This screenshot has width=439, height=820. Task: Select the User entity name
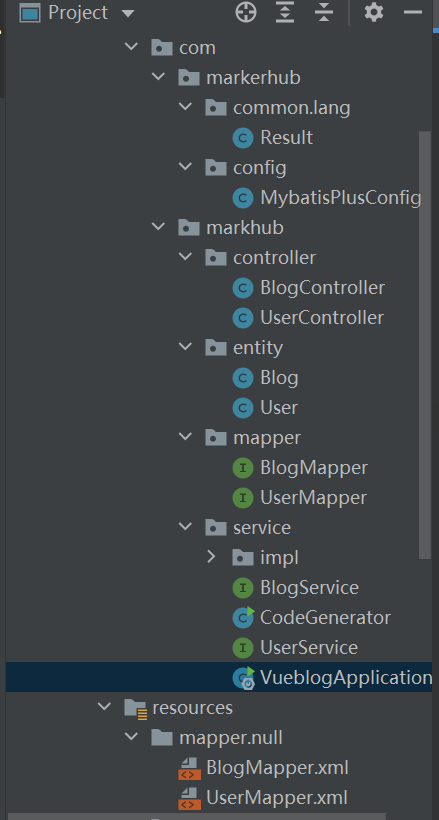click(279, 408)
